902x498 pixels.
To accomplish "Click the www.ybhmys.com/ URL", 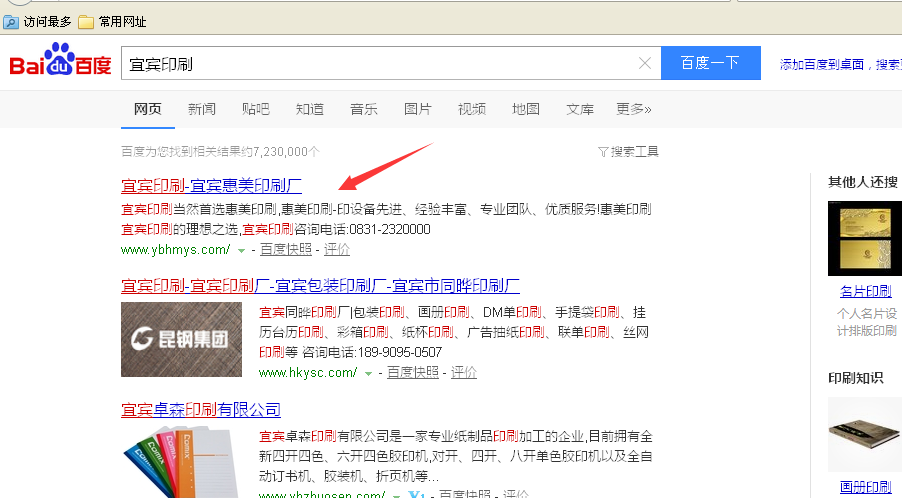I will [175, 250].
